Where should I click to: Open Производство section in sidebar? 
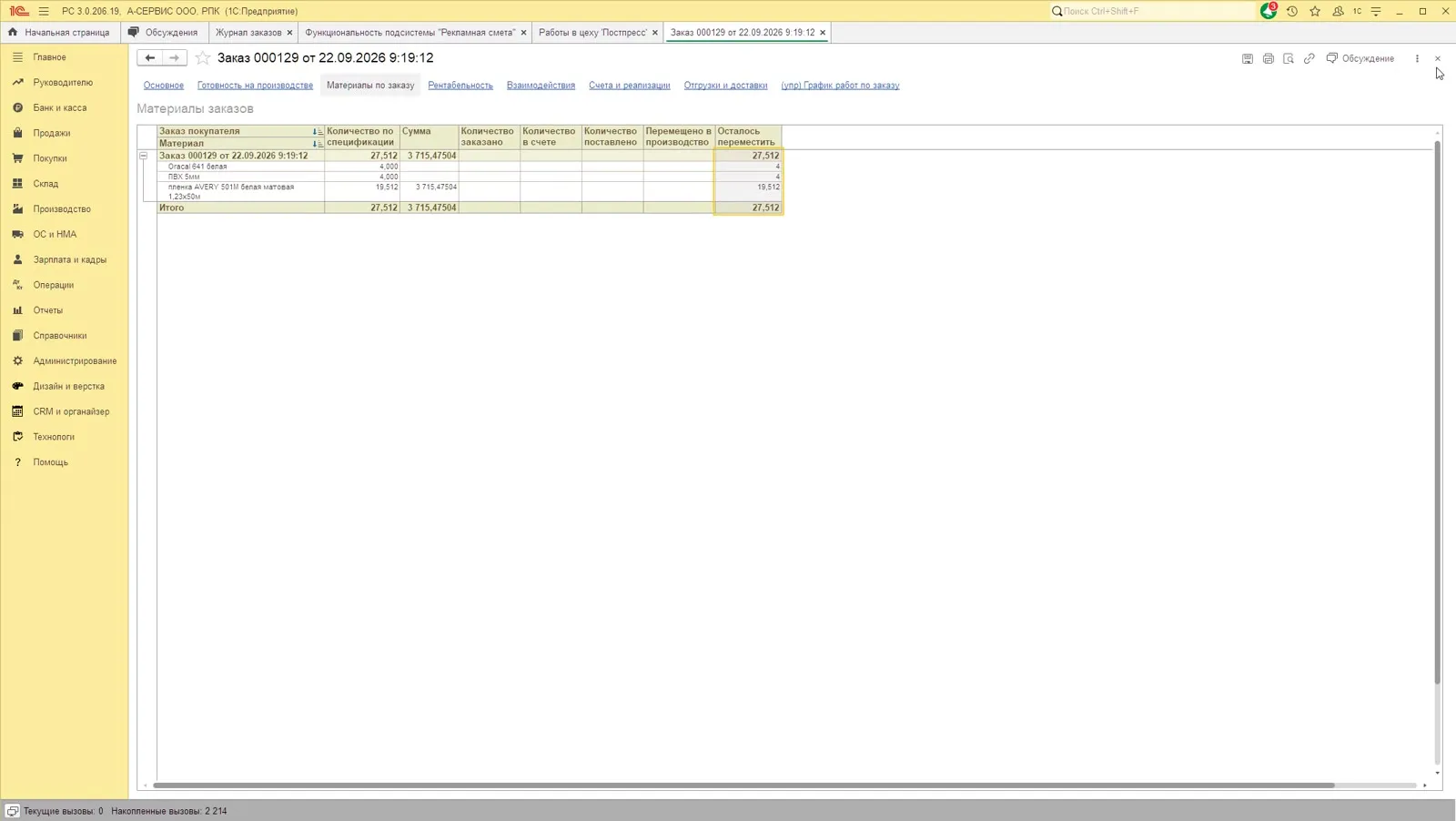coord(62,208)
